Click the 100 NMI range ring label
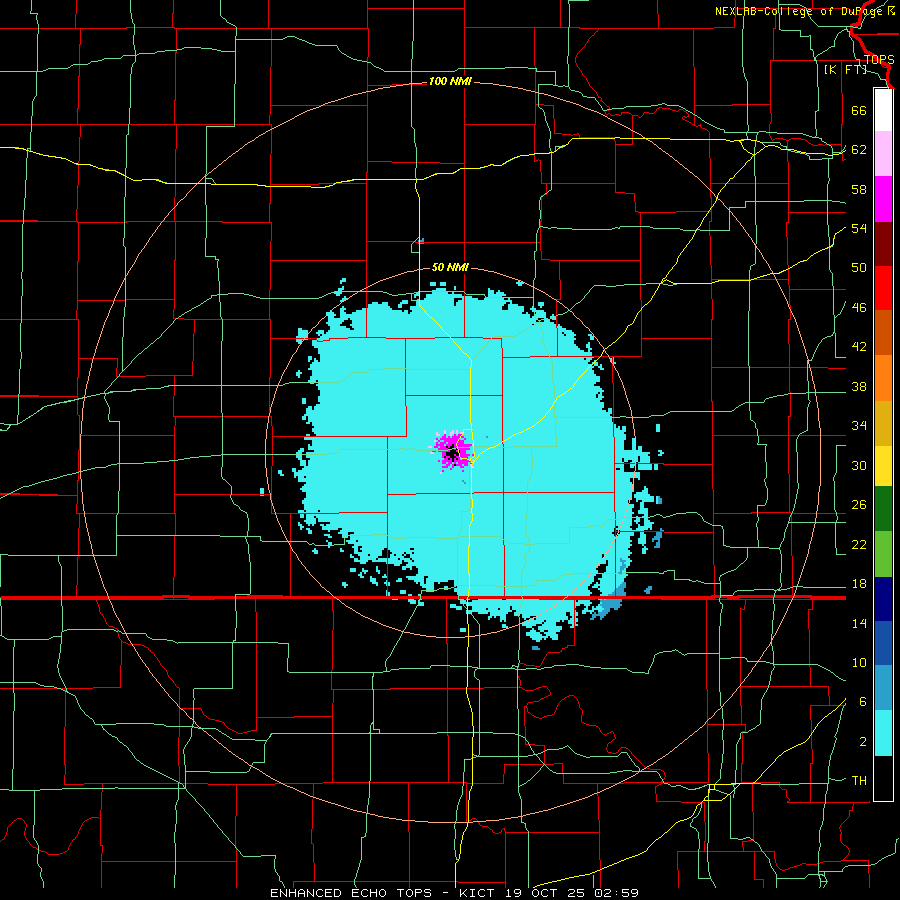The height and width of the screenshot is (900, 900). click(x=450, y=82)
